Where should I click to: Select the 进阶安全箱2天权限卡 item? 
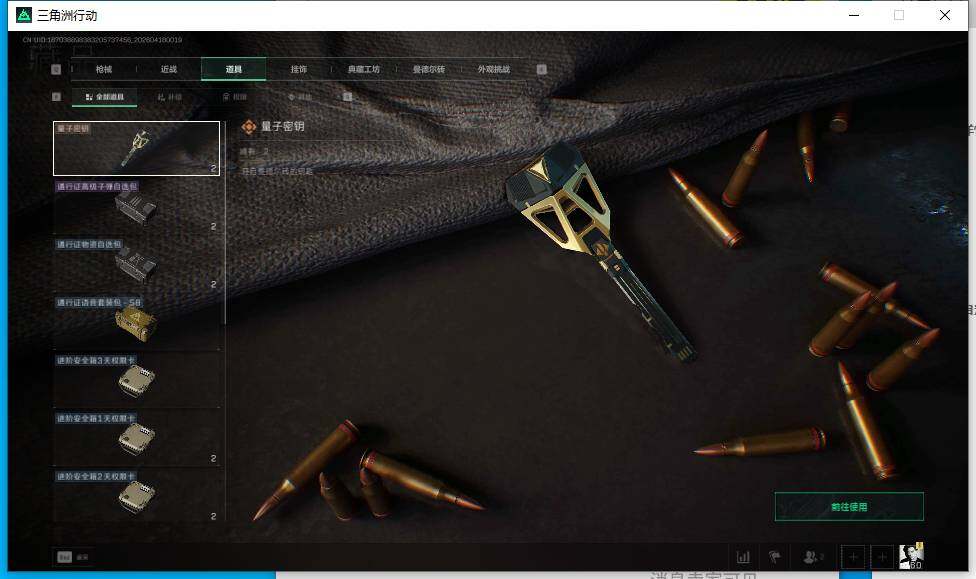point(136,496)
